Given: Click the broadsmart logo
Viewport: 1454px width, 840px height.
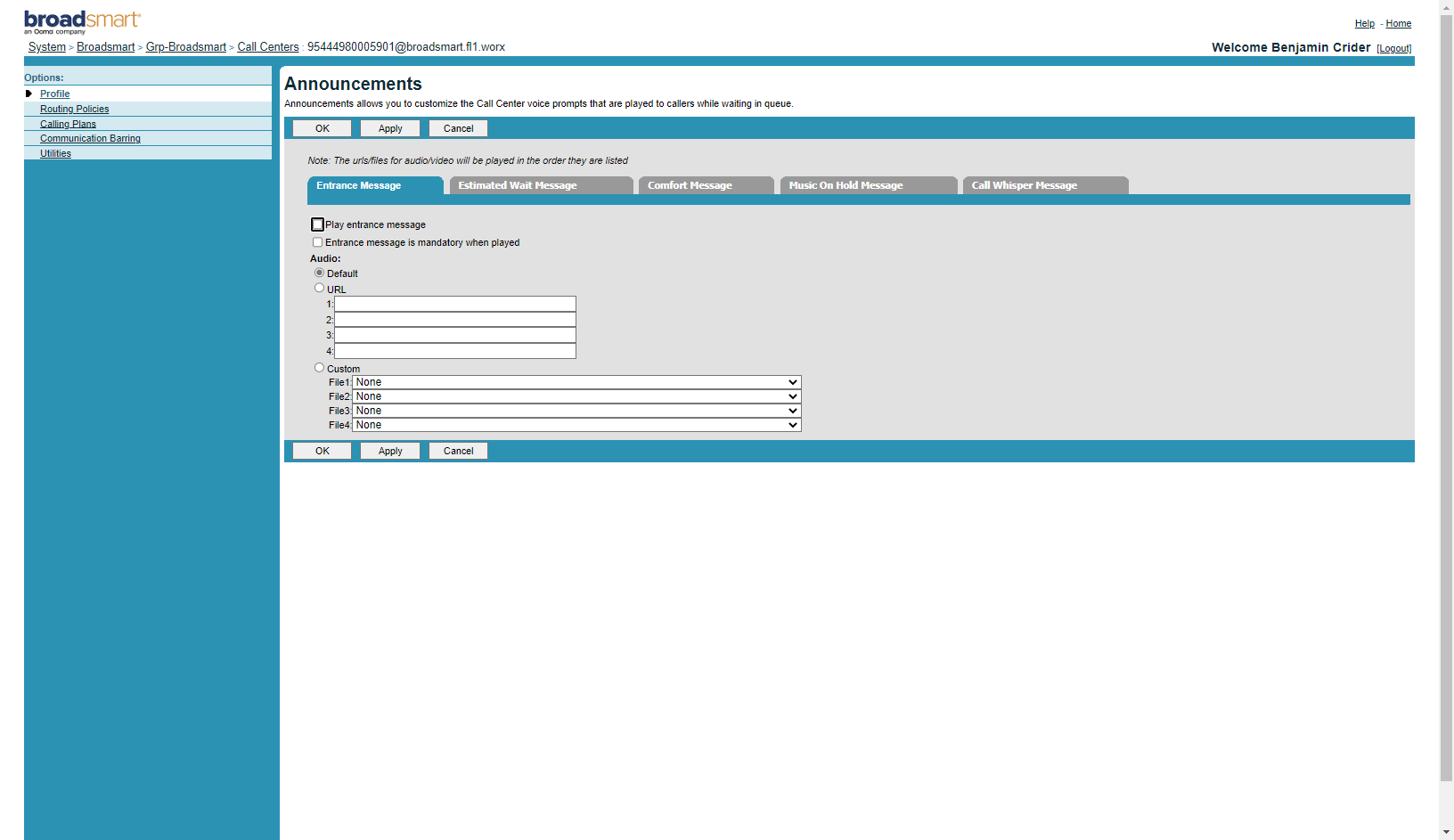Looking at the screenshot, I should (82, 21).
